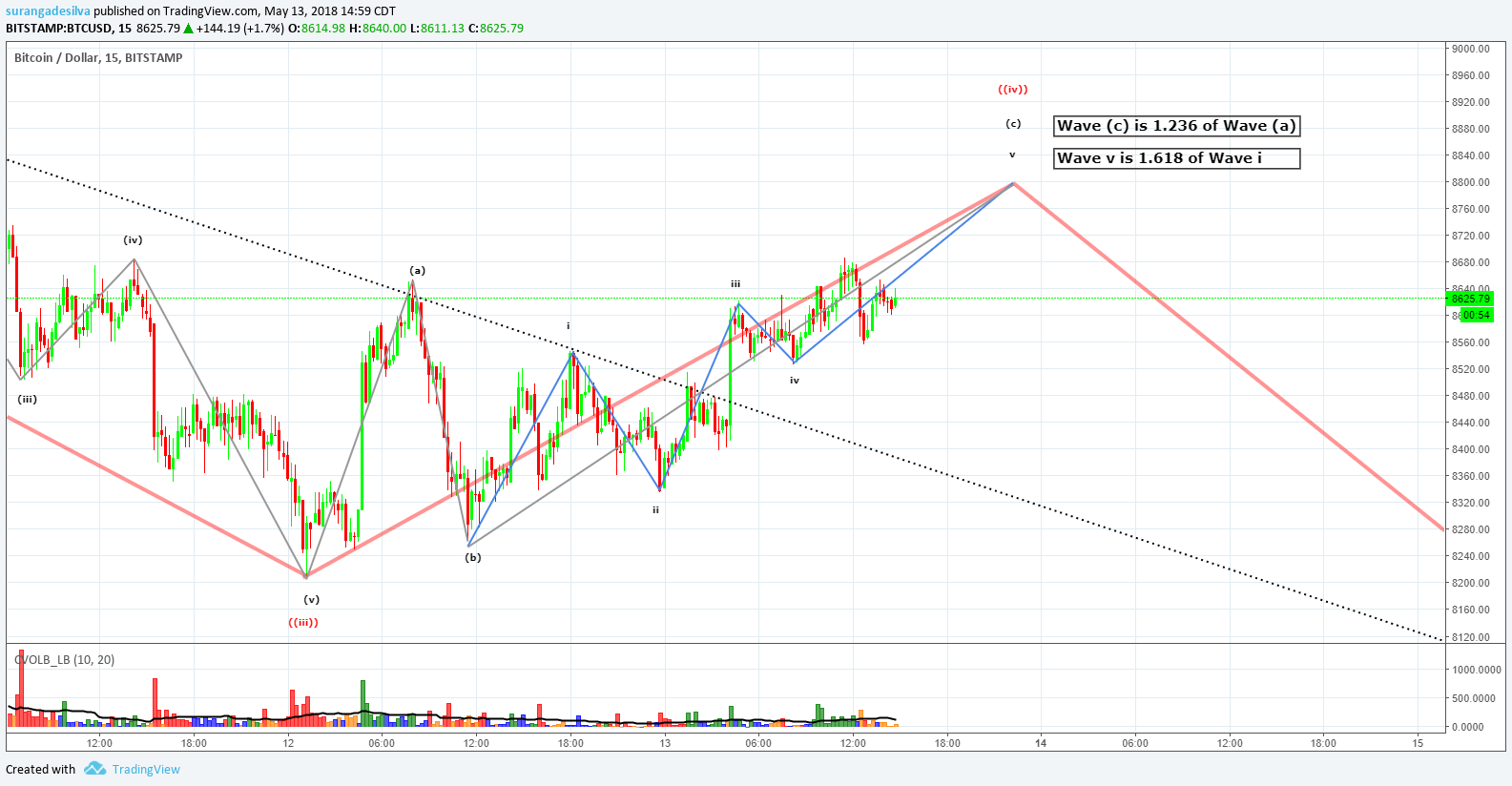Select the 'Bitcoin / Dollar, 15, BITSTAMP' chart title
The height and width of the screenshot is (786, 1512).
(x=98, y=58)
